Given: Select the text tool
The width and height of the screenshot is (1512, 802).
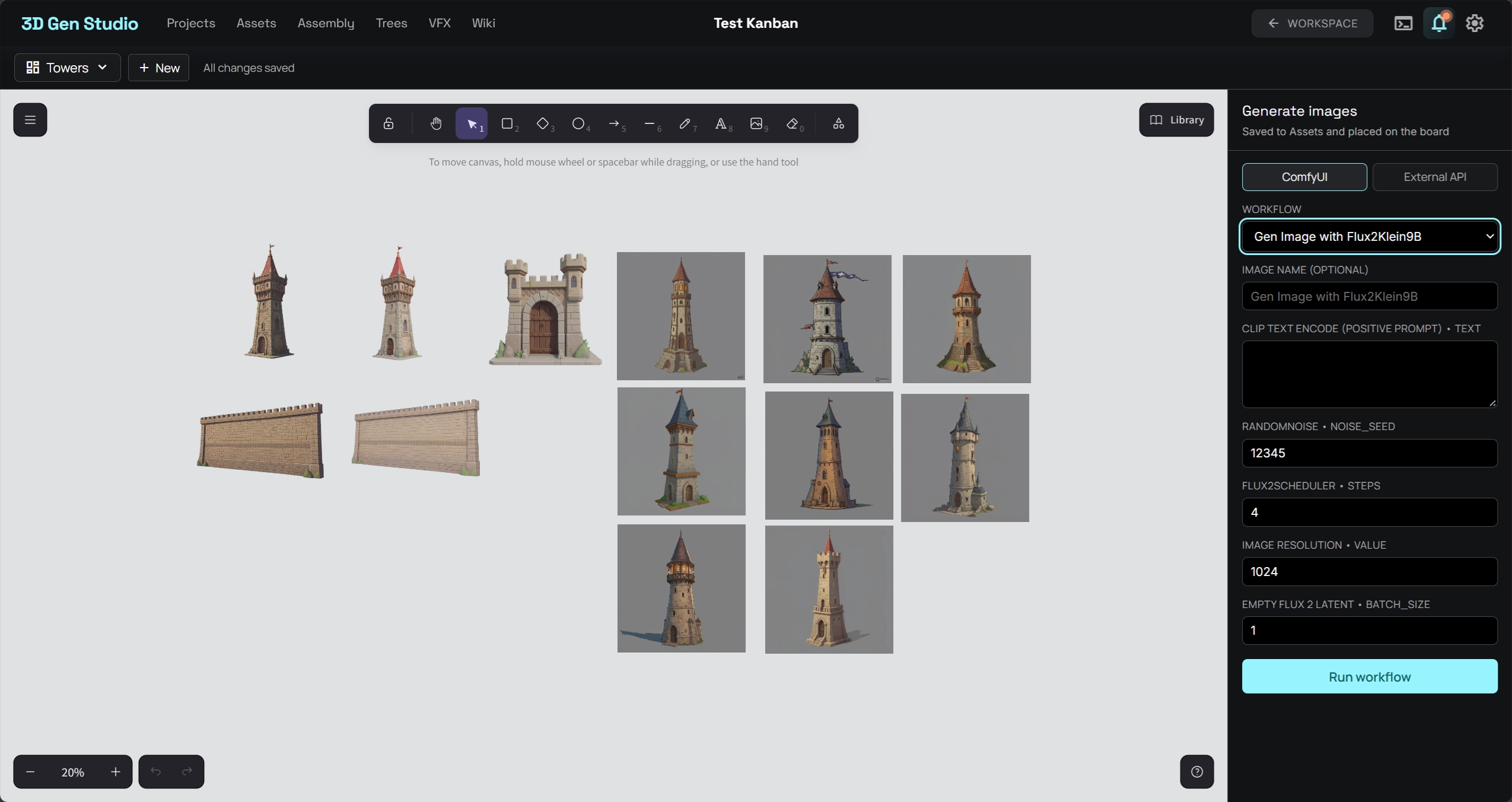Looking at the screenshot, I should (x=721, y=123).
